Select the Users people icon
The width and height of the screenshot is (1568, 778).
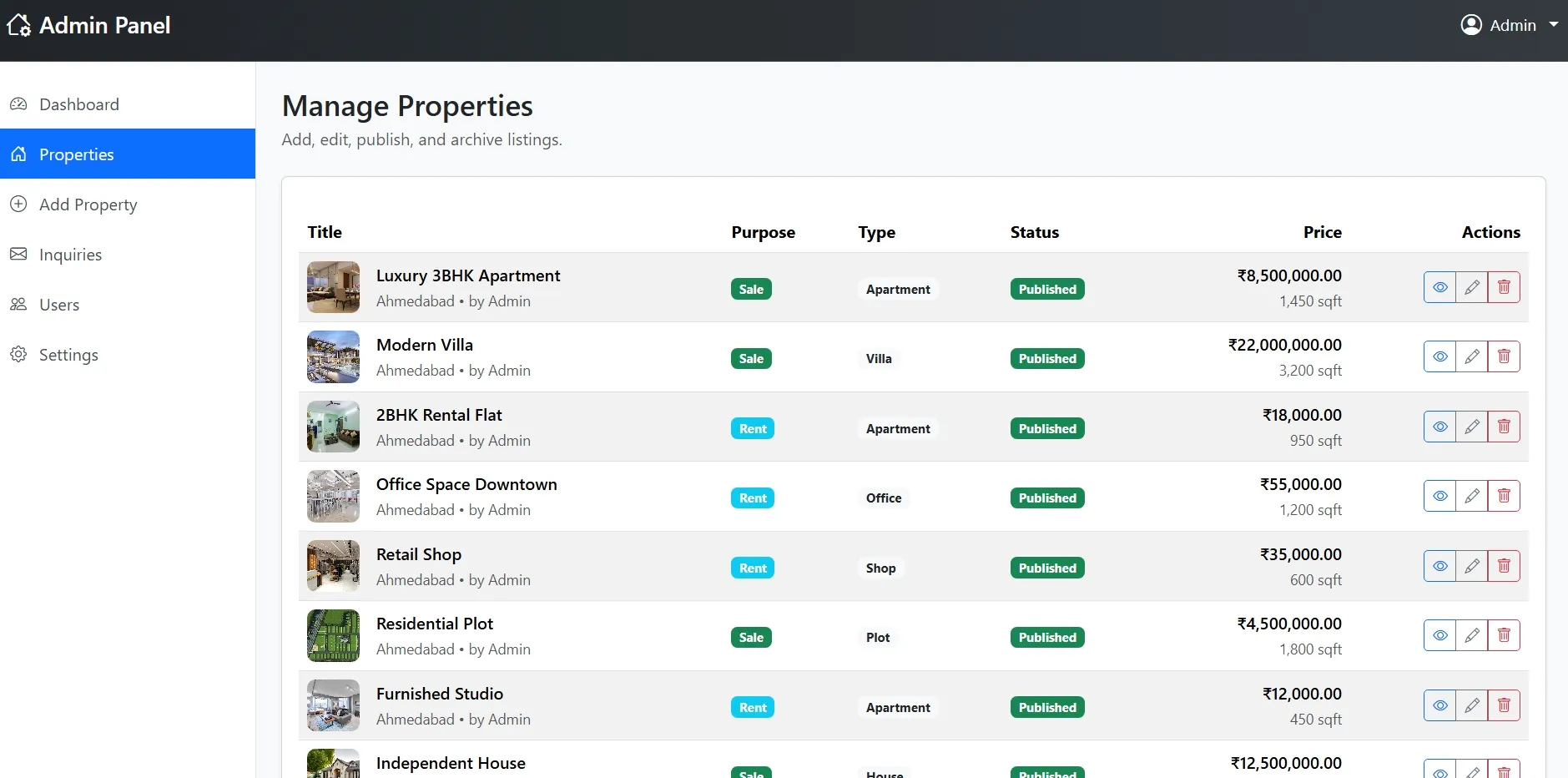pos(18,304)
